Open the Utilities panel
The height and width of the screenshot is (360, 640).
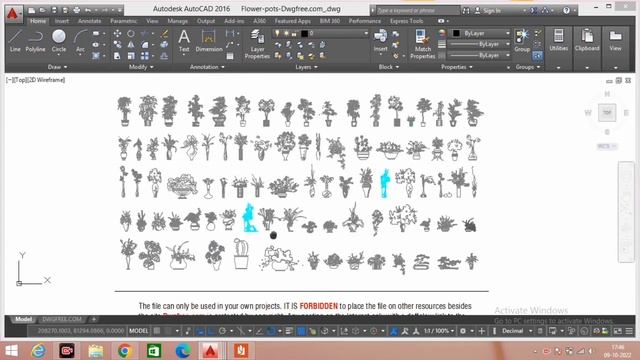point(558,41)
